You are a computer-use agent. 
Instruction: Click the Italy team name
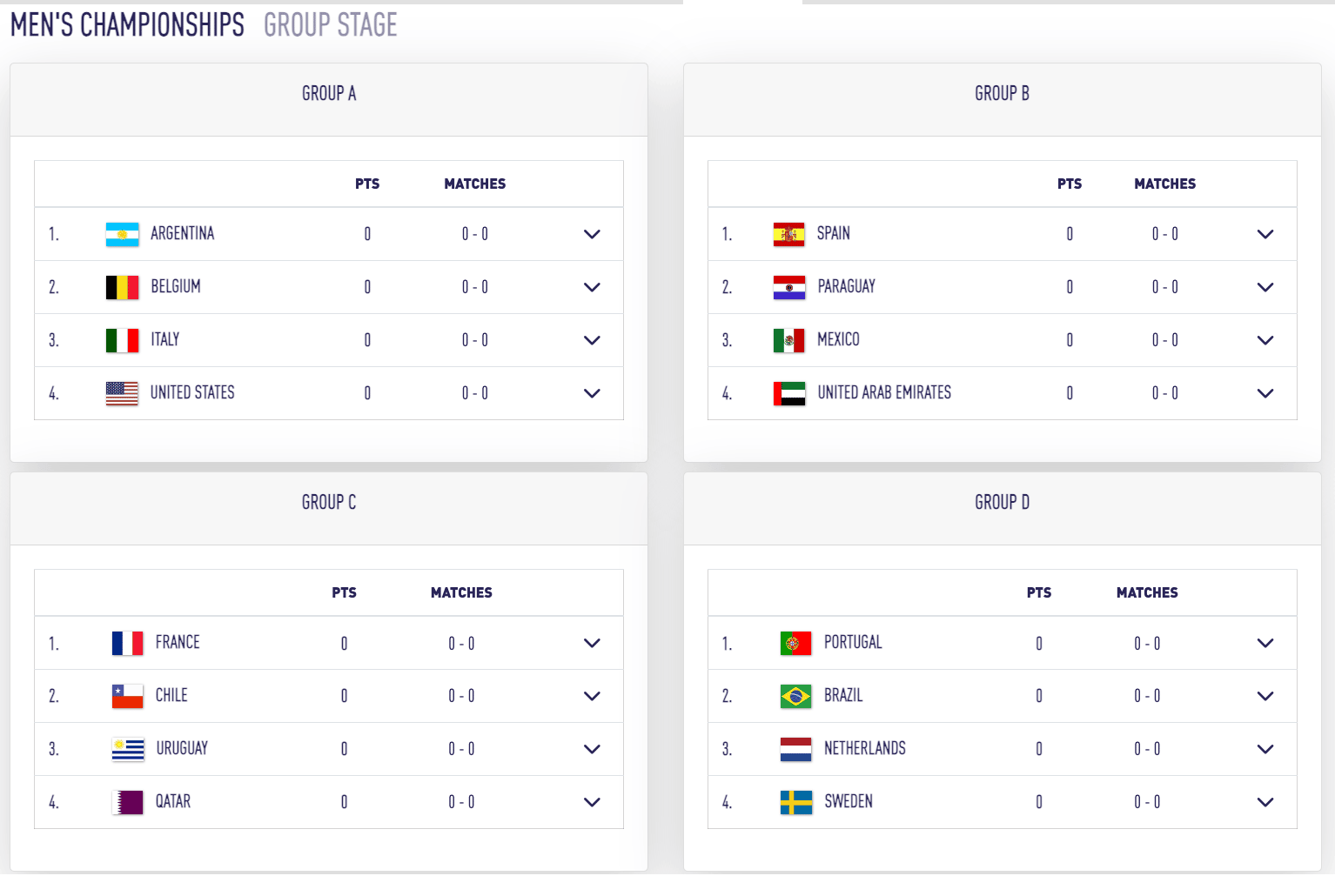click(x=164, y=339)
